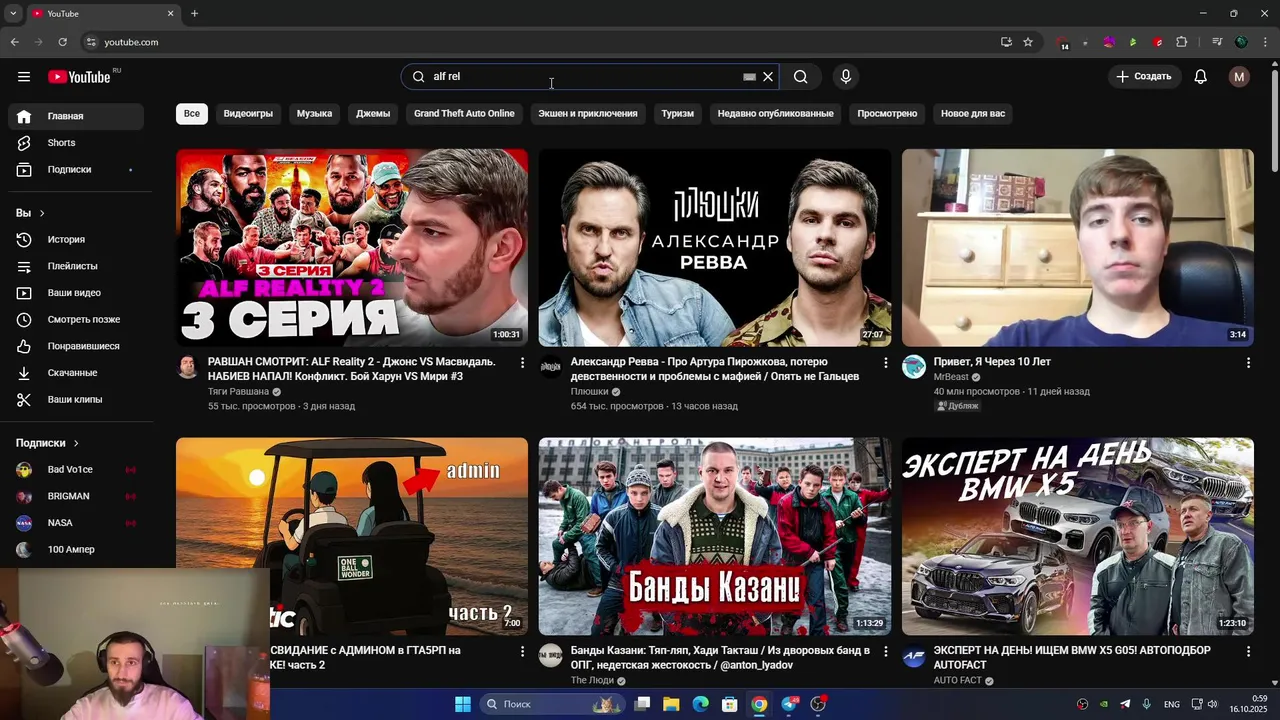Click the Создать button
This screenshot has width=1280, height=720.
coord(1144,77)
